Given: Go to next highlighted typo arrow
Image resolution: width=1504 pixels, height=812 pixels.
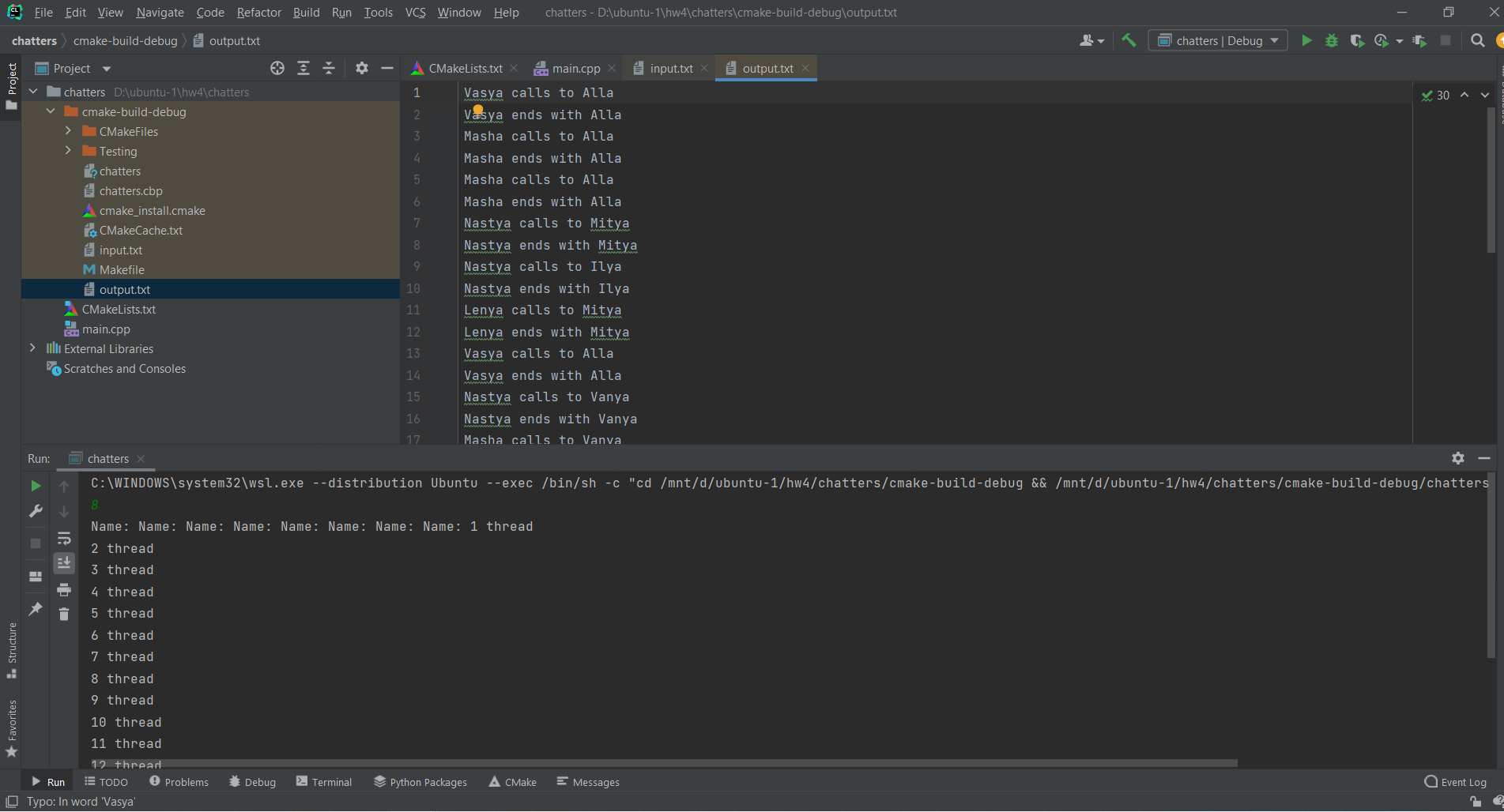Looking at the screenshot, I should coord(1485,95).
